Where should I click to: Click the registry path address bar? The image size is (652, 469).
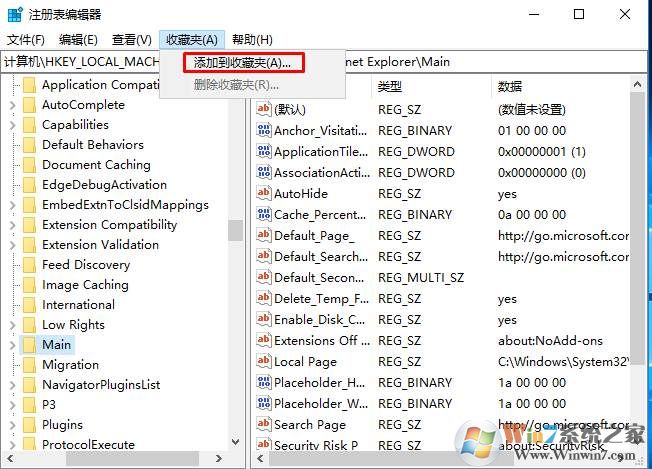coord(326,62)
